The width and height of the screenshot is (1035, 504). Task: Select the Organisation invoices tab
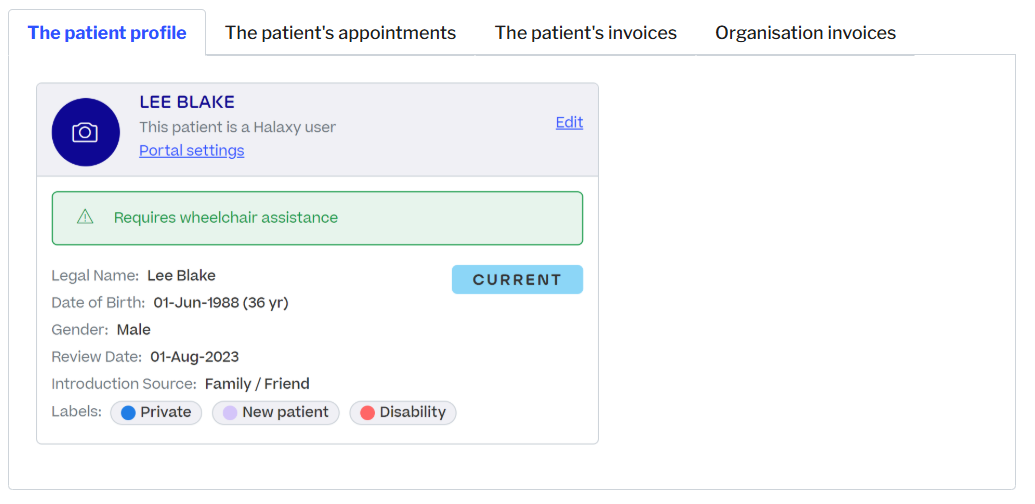point(805,33)
